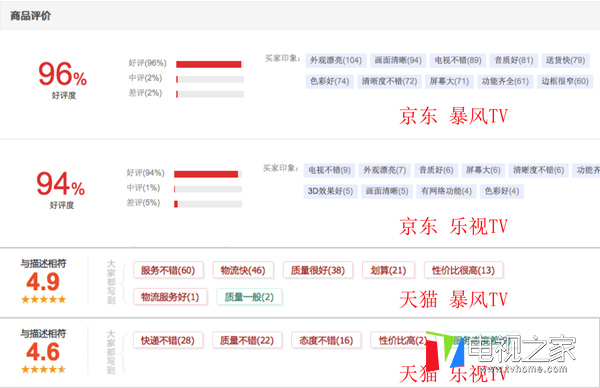Select the 画面清晰(94) tag

pos(398,60)
